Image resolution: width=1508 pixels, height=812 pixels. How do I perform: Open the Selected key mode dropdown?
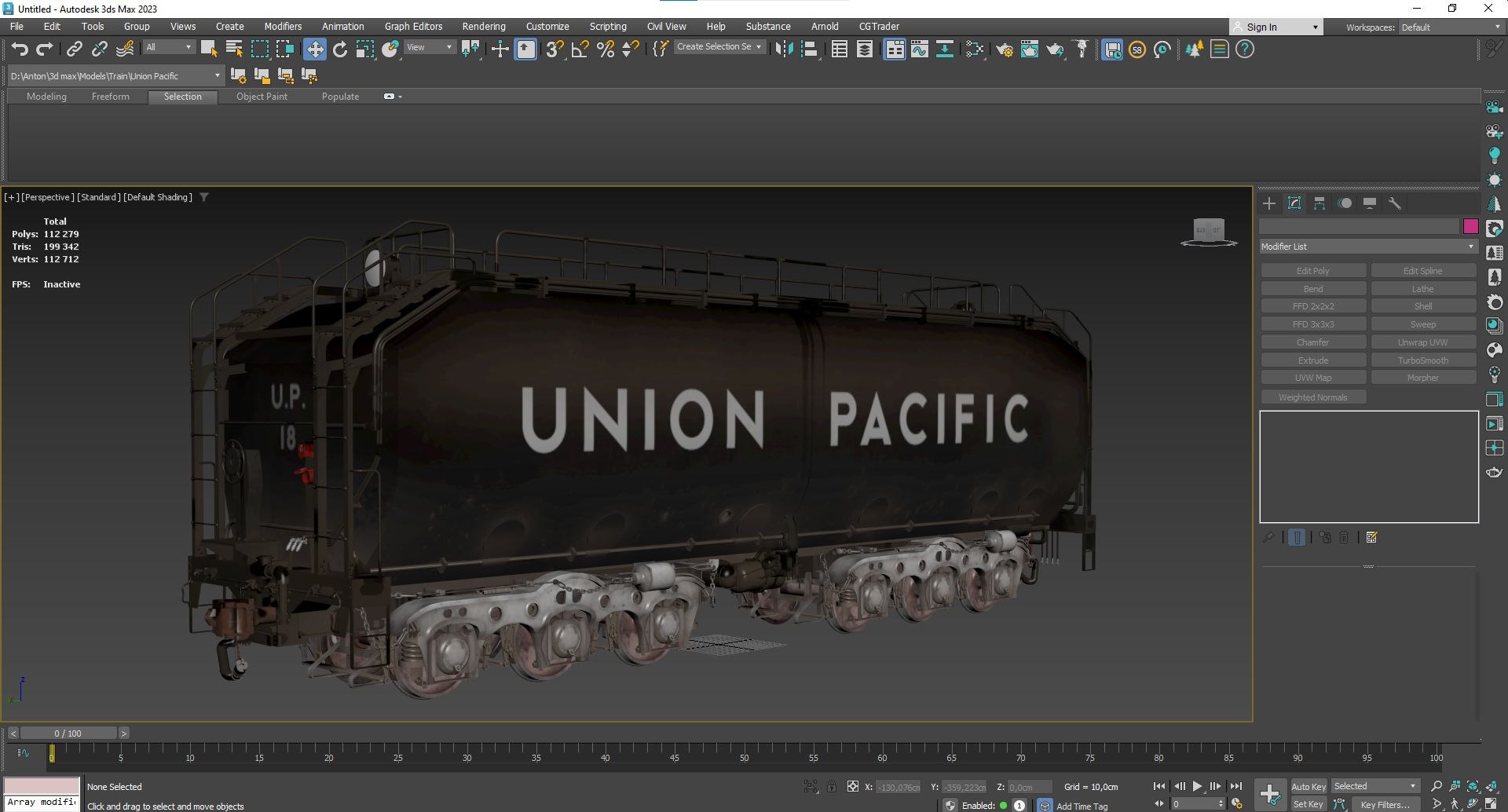coord(1375,786)
